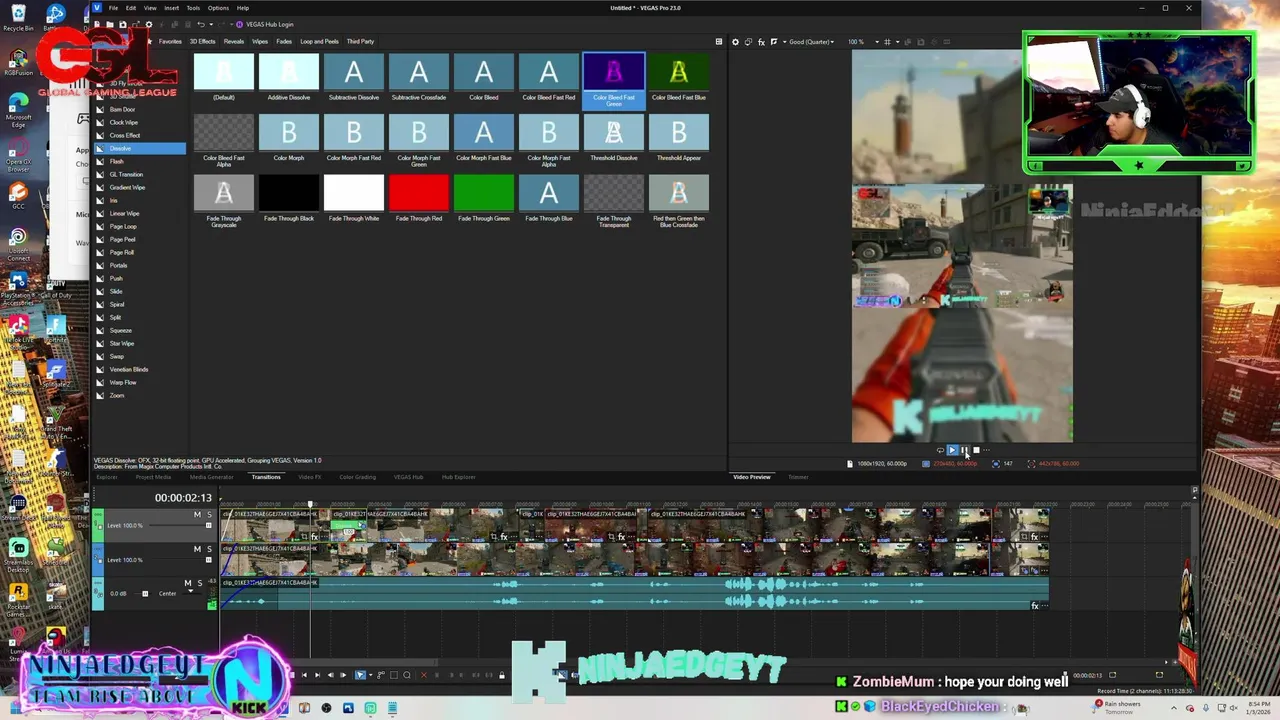
Task: Click Save Snapshot to File icon
Action: [x=920, y=42]
